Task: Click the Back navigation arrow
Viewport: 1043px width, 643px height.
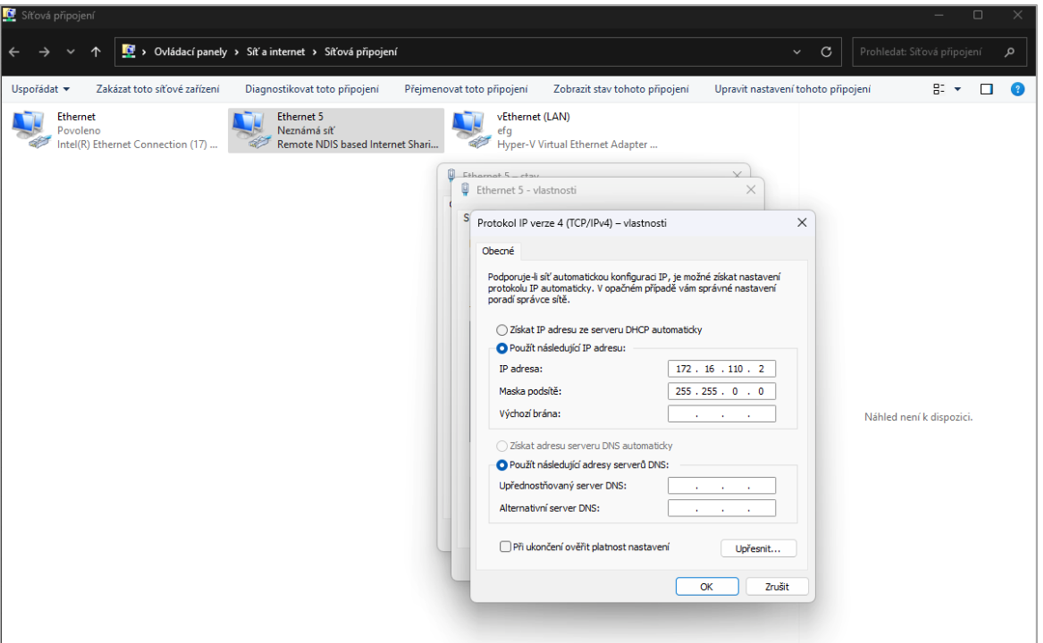Action: pyautogui.click(x=16, y=52)
